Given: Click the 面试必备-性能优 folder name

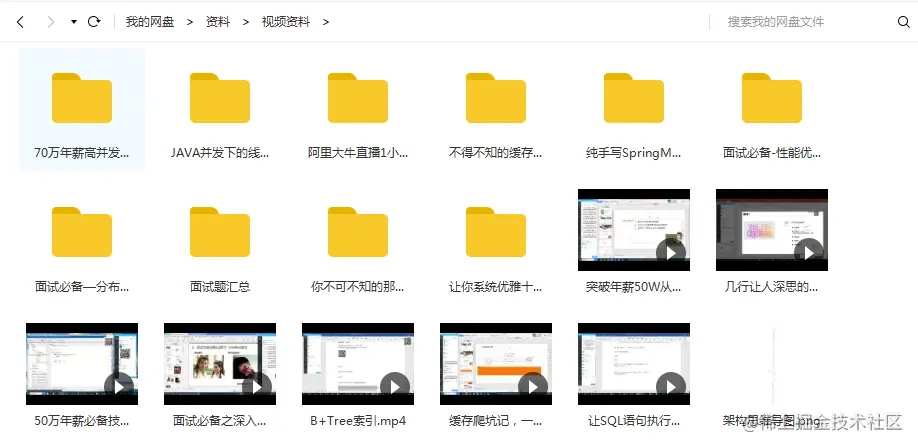Looking at the screenshot, I should point(772,153).
